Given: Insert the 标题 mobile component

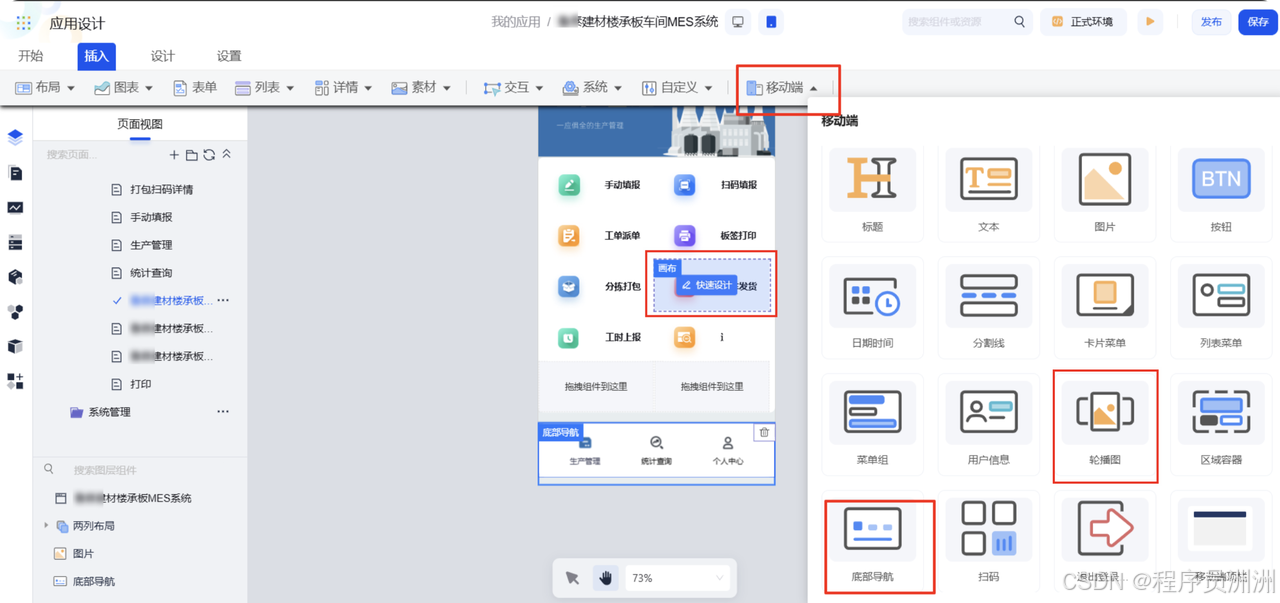Looking at the screenshot, I should coord(872,191).
